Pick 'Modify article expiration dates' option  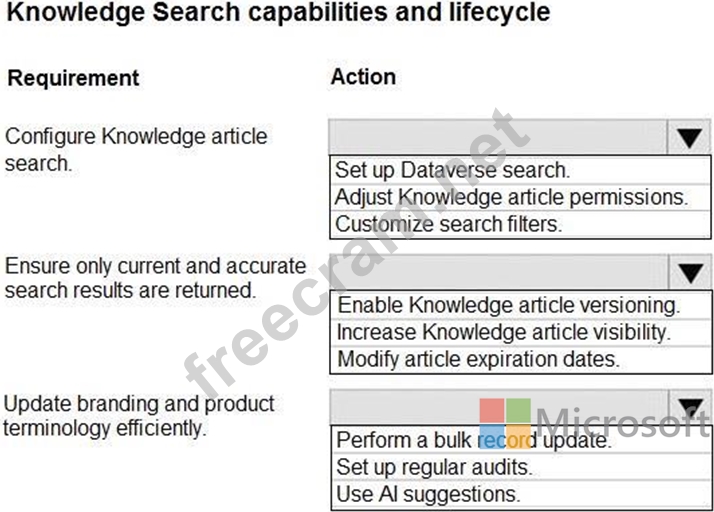pyautogui.click(x=478, y=359)
